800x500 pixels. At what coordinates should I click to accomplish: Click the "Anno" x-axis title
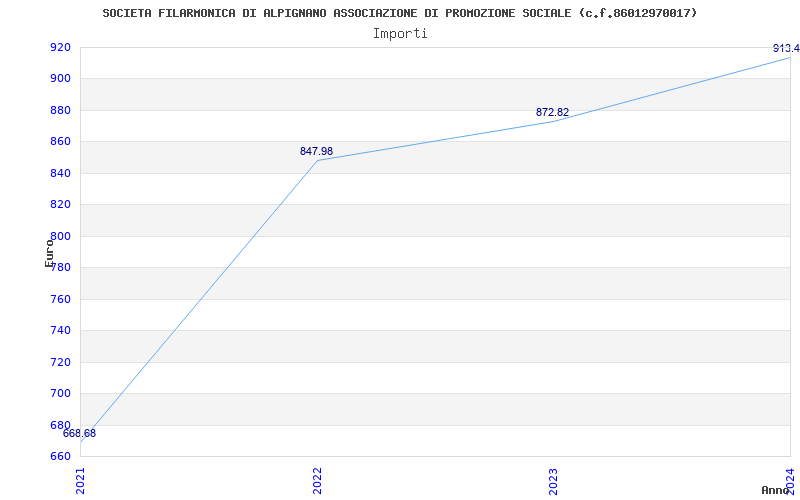pos(776,490)
